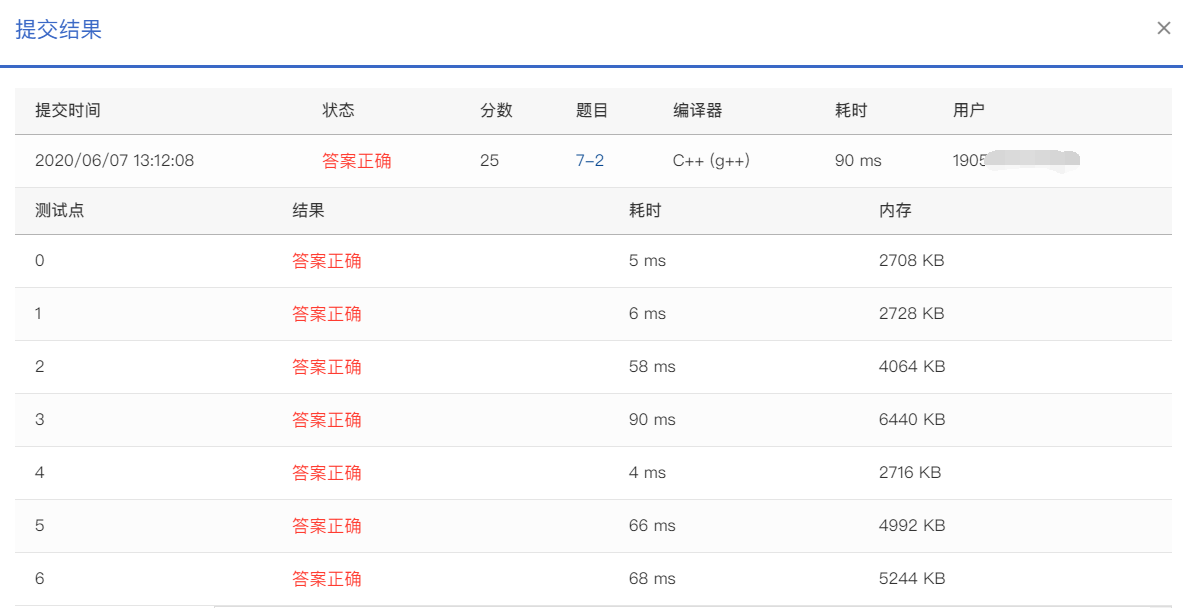This screenshot has height=608, width=1183.
Task: Click test point number 4
Action: (x=40, y=473)
